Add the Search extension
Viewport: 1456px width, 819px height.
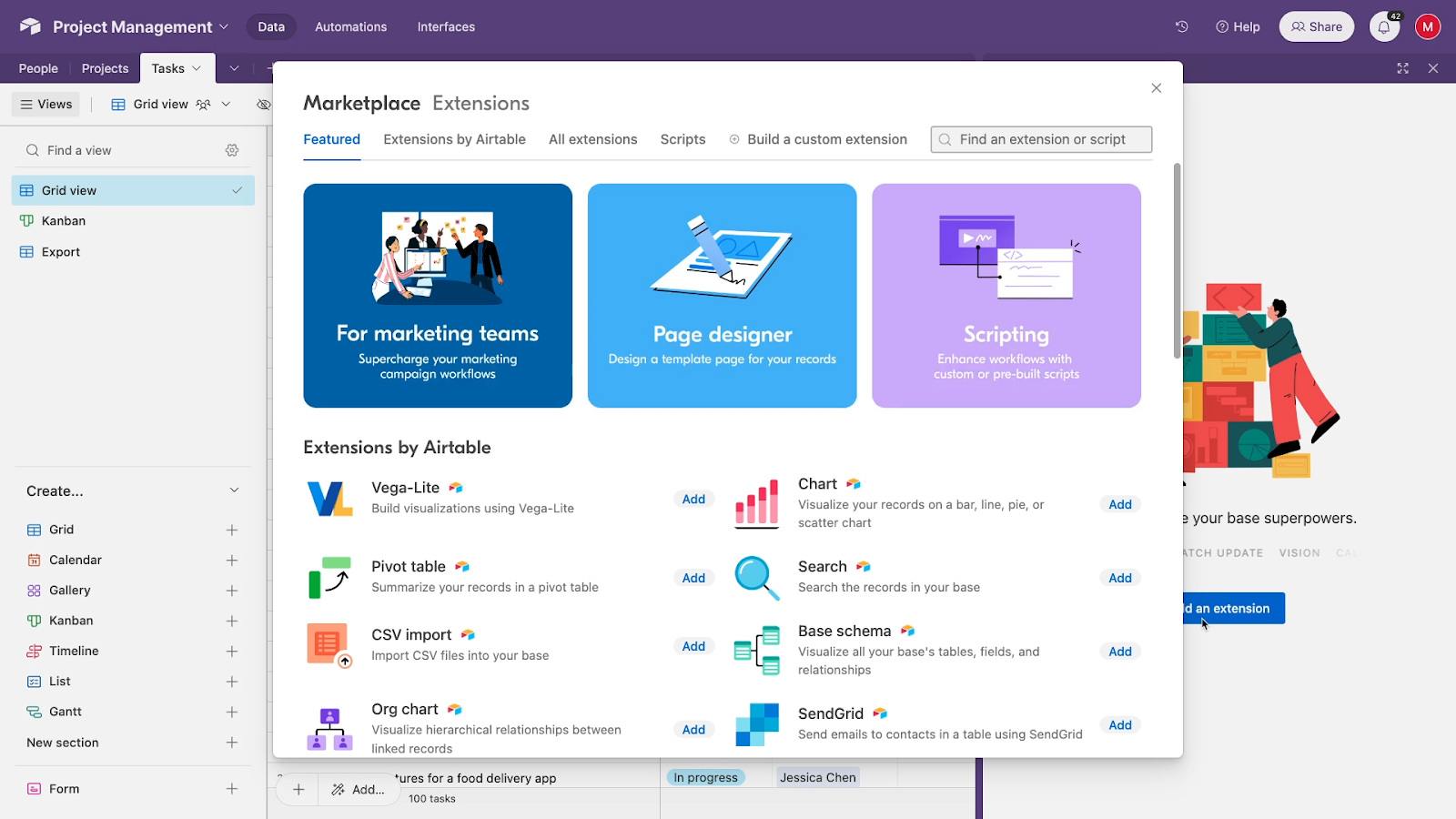(1120, 578)
